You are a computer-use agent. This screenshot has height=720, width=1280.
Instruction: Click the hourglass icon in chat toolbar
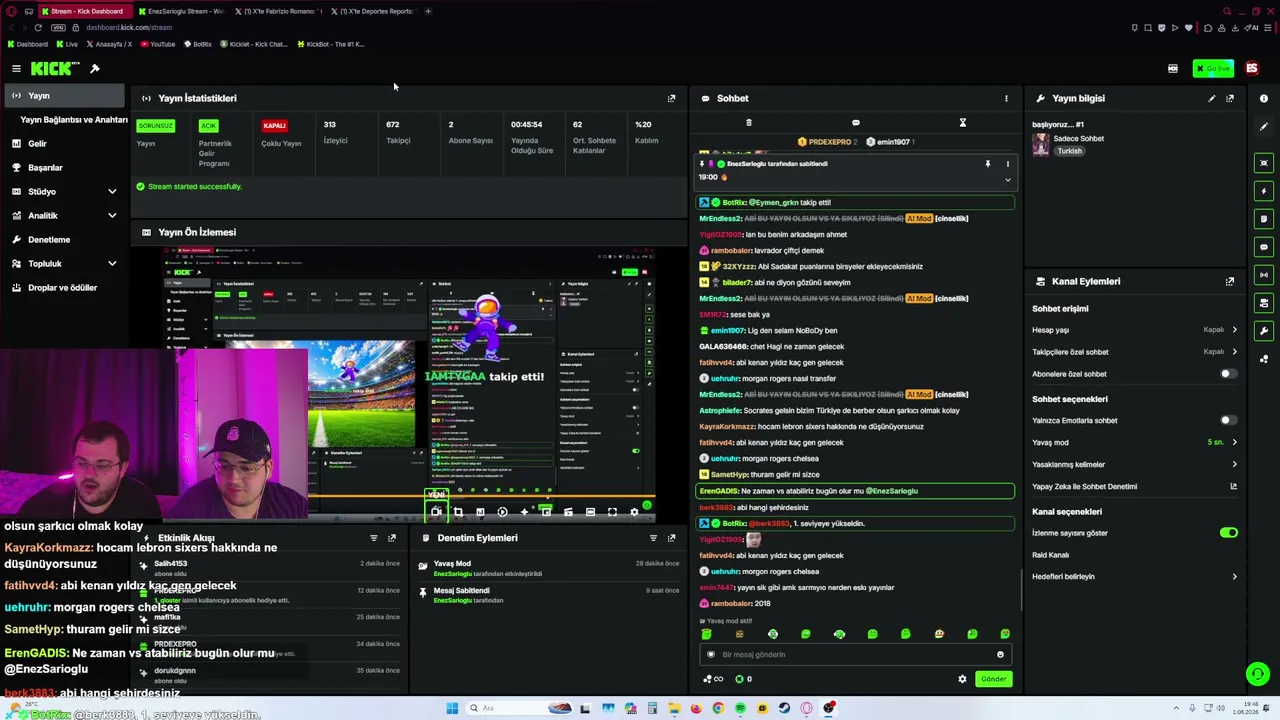pos(962,123)
